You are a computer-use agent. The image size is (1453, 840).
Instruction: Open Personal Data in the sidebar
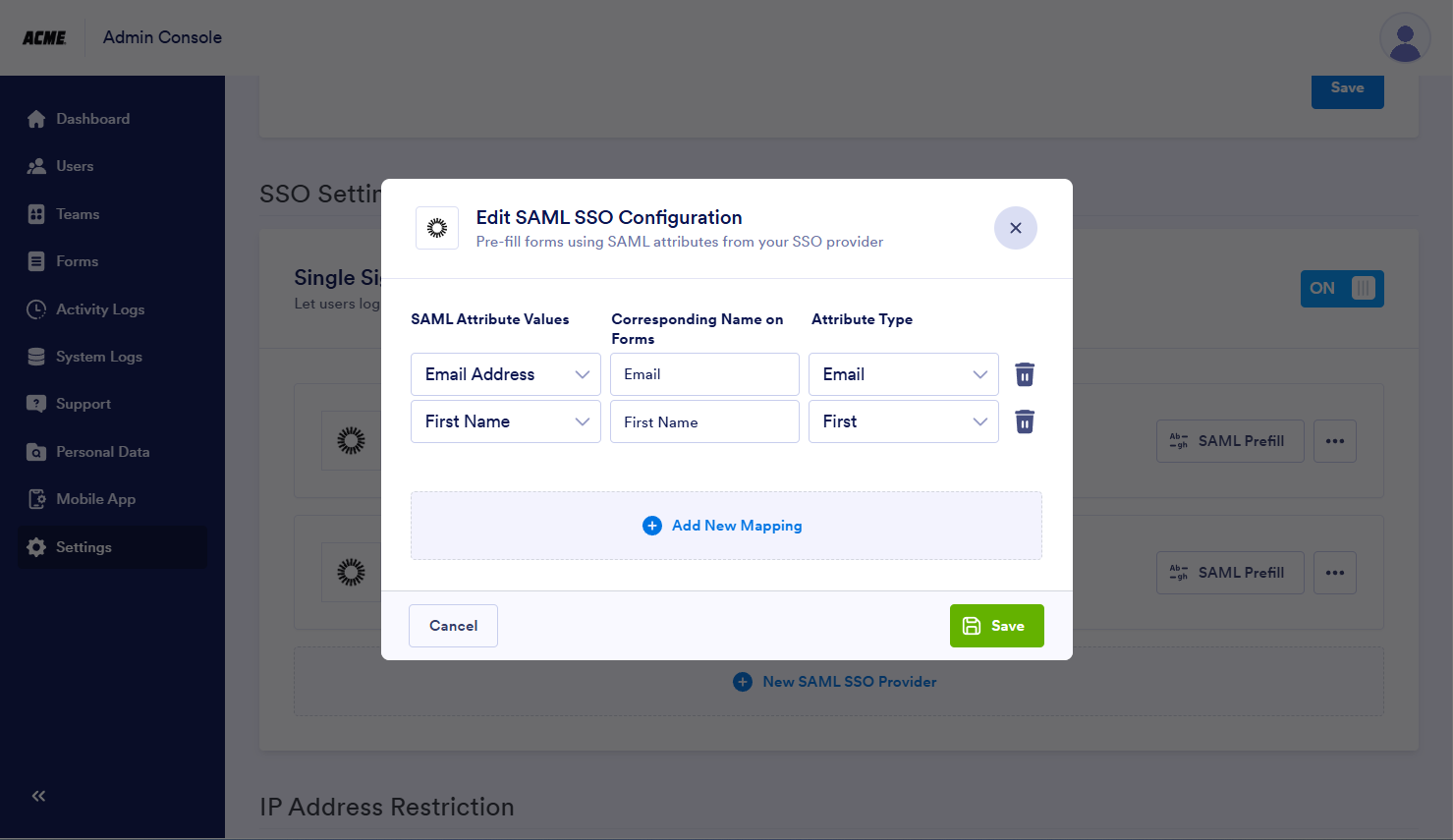pos(102,452)
